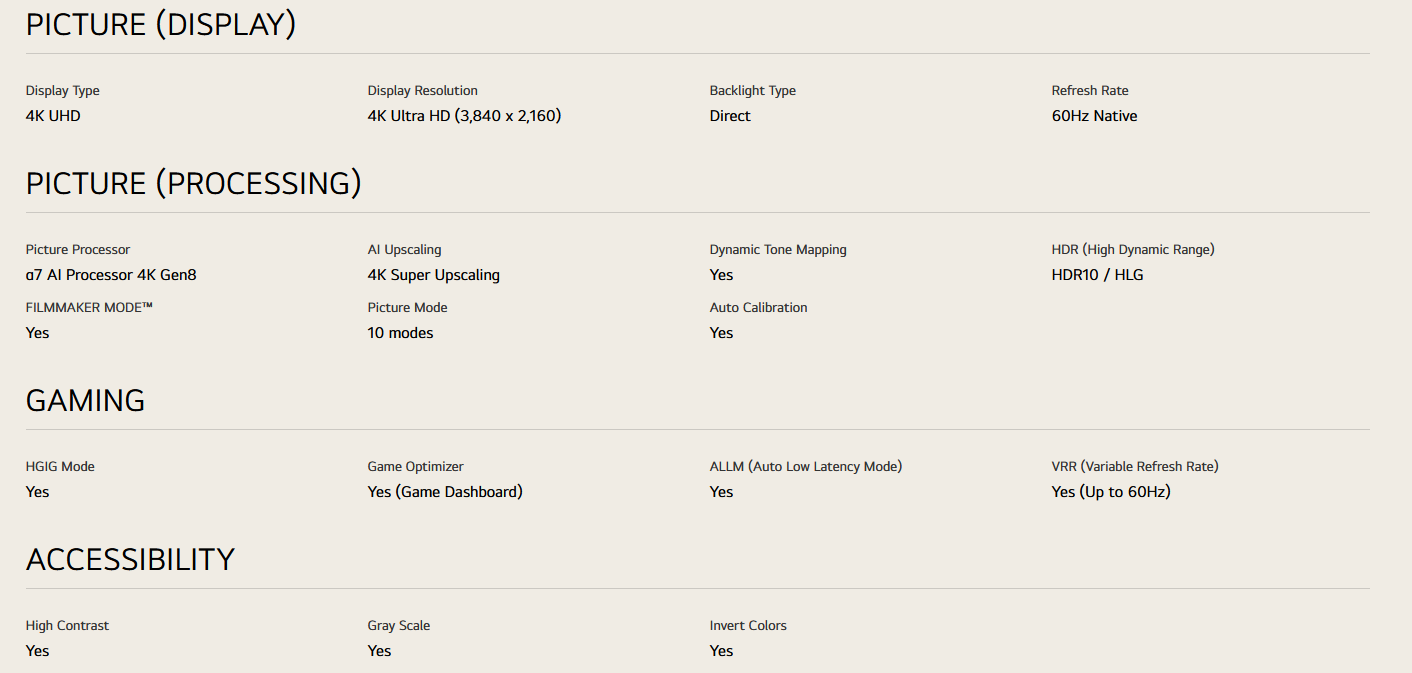Select the 60Hz Native refresh rate value
Image resolution: width=1412 pixels, height=673 pixels.
point(1094,116)
